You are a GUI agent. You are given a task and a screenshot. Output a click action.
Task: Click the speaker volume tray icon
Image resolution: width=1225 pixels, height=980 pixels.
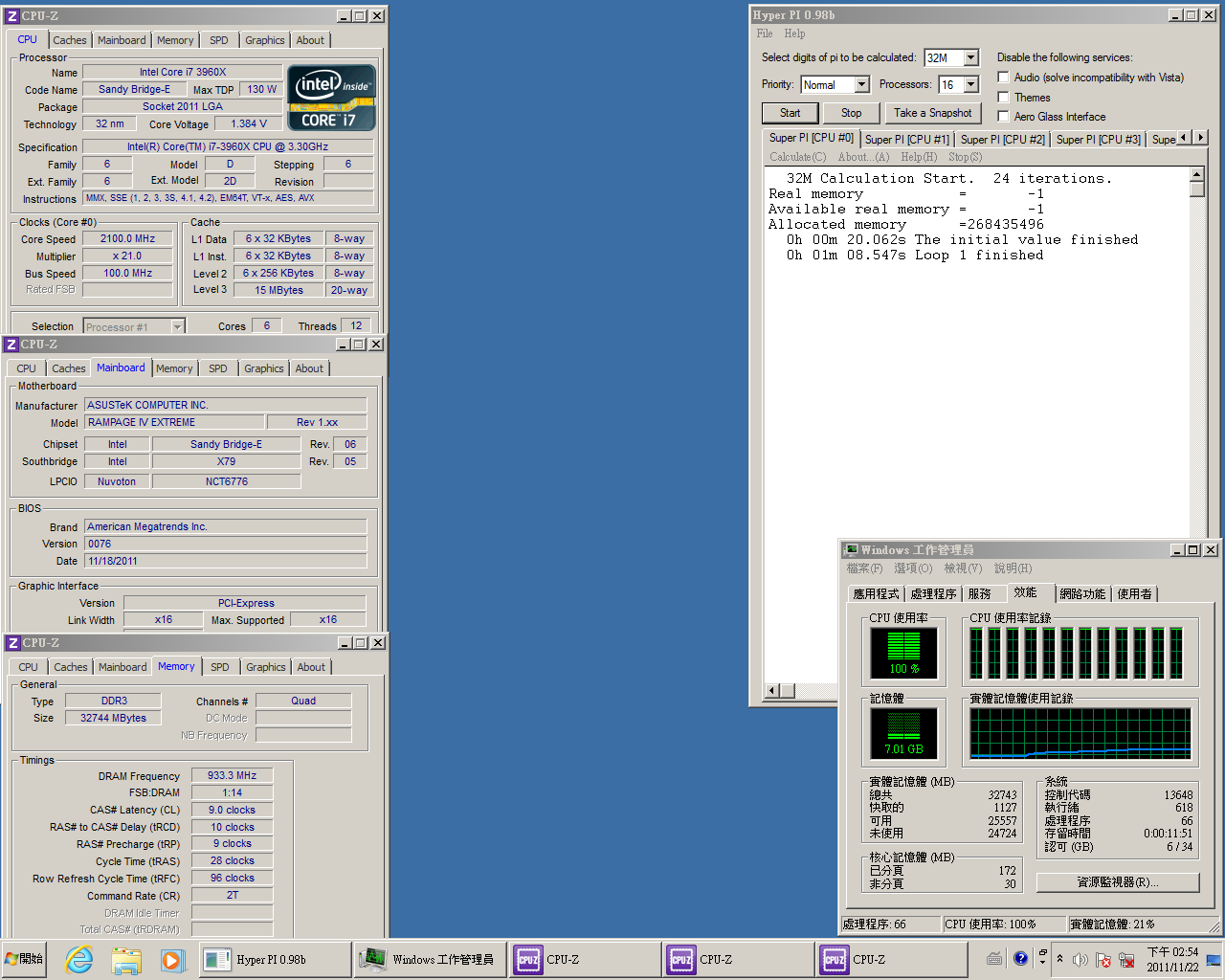click(1080, 959)
